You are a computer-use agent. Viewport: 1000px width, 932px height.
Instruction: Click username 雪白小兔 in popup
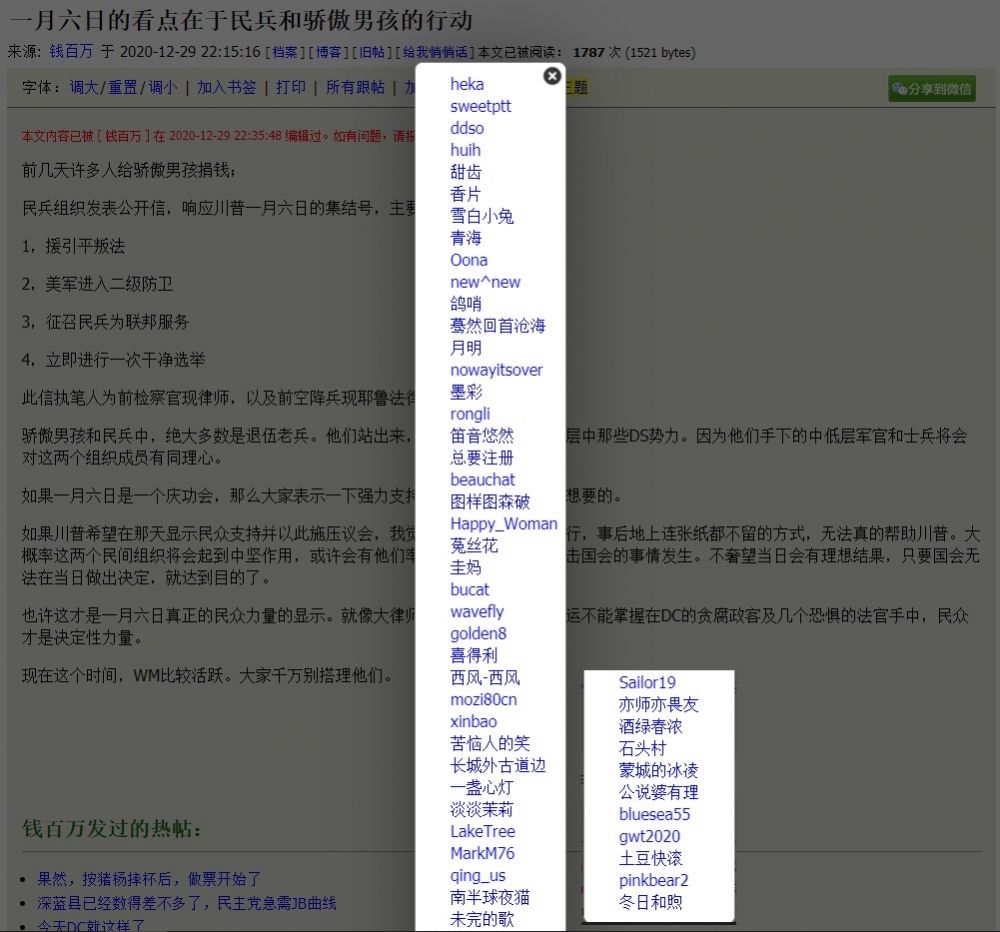[481, 216]
